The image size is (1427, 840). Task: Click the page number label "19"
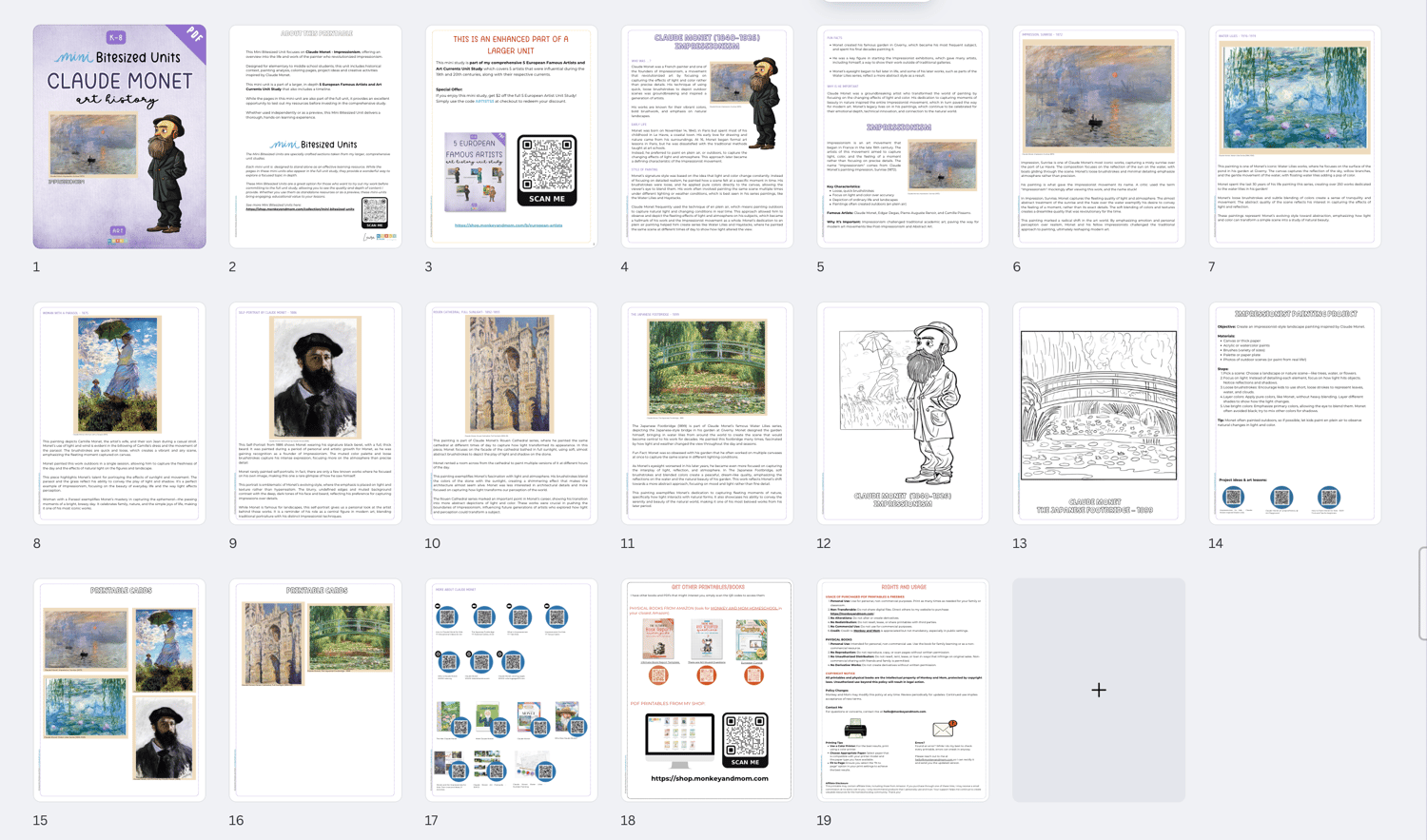click(x=824, y=821)
